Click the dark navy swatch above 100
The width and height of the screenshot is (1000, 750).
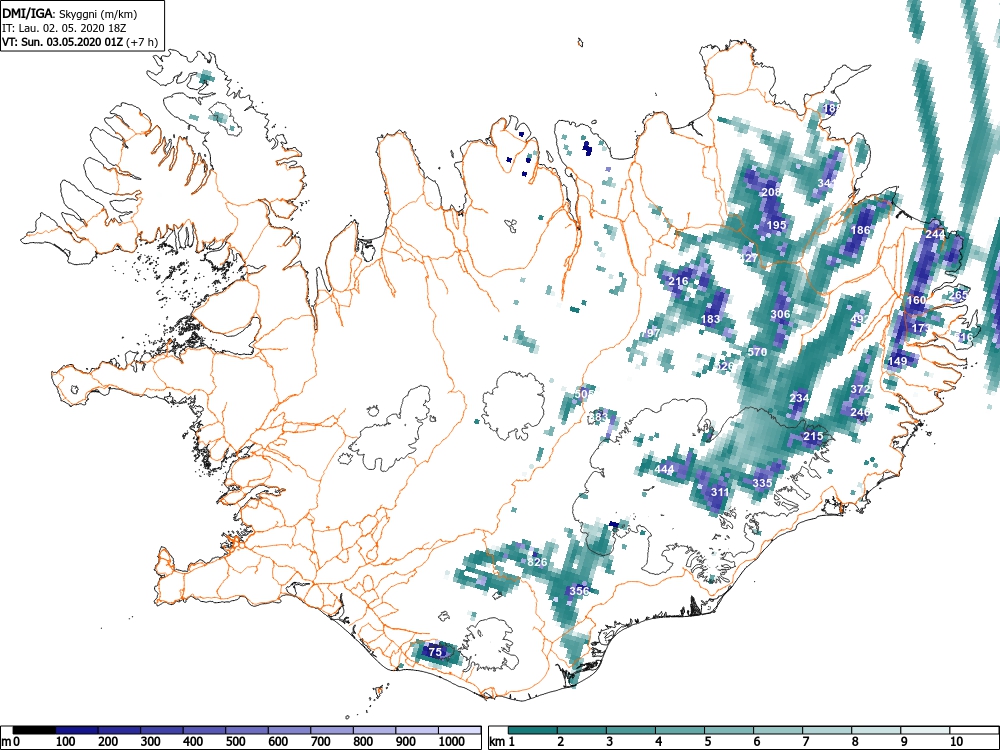pyautogui.click(x=77, y=730)
